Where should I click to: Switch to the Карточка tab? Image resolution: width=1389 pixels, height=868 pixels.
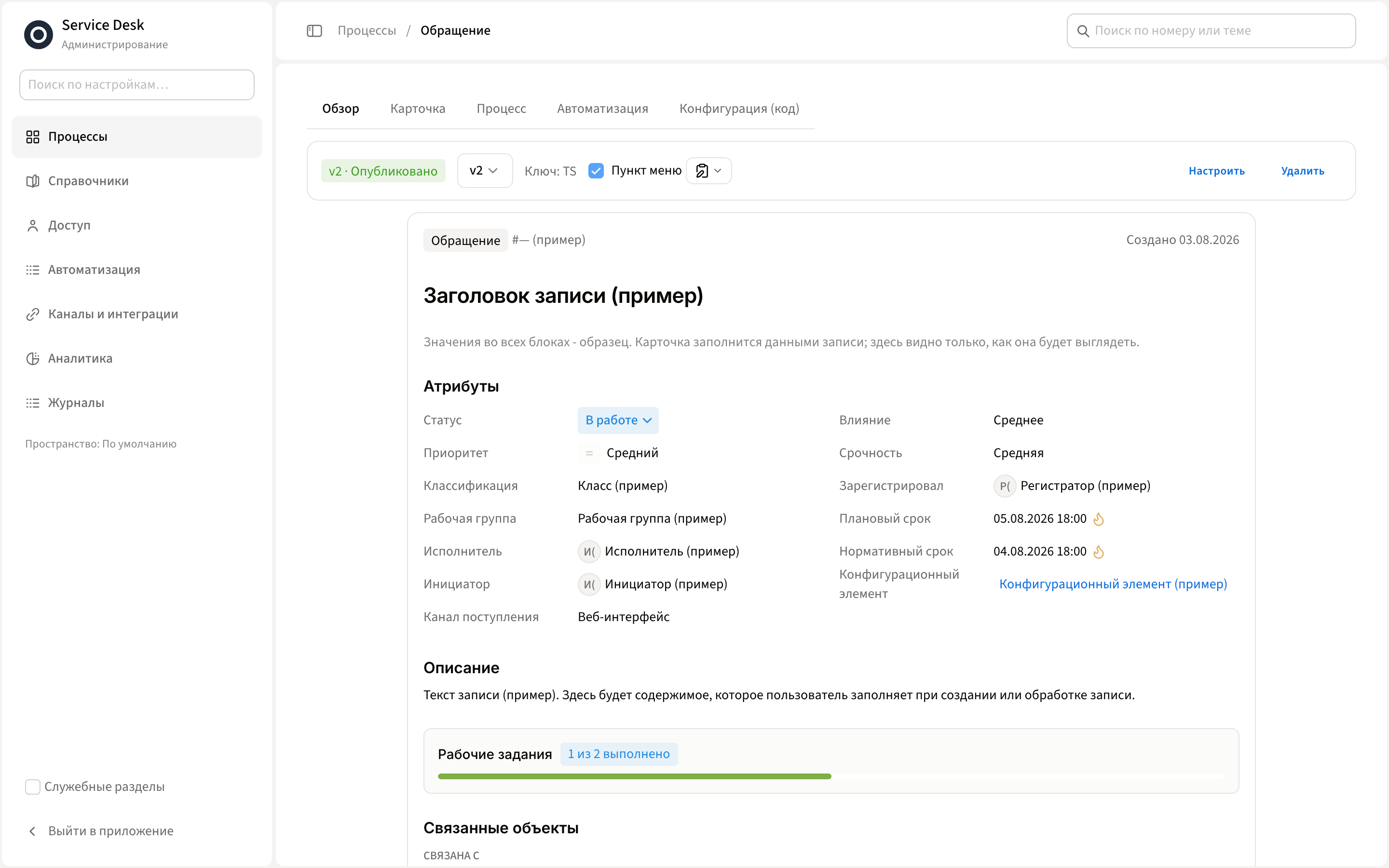[x=417, y=108]
